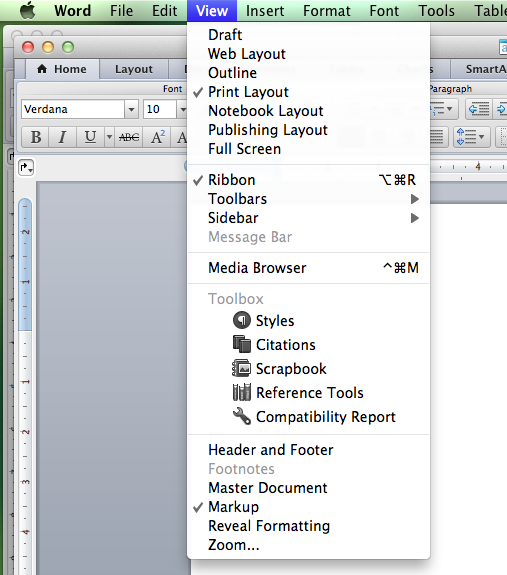Viewport: 507px width, 575px height.
Task: Open the Edit menu
Action: tap(165, 11)
